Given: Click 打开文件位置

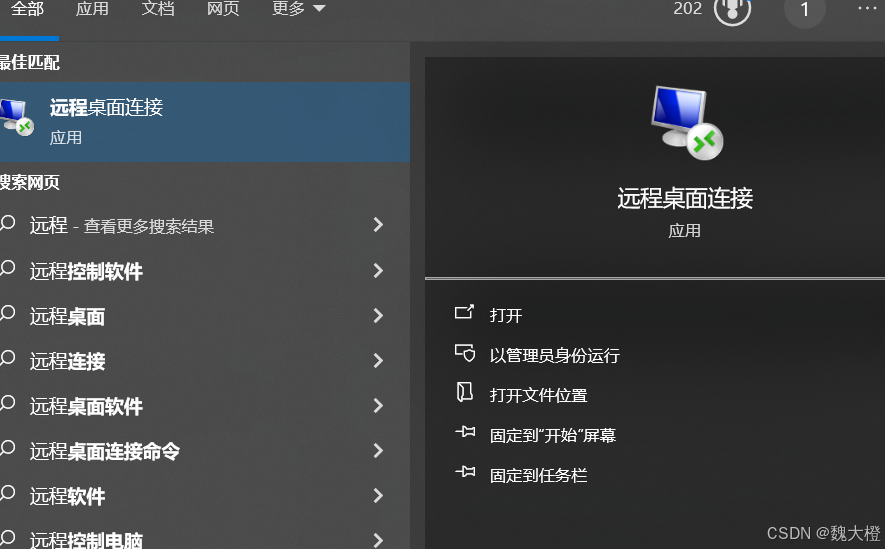Looking at the screenshot, I should point(538,395).
